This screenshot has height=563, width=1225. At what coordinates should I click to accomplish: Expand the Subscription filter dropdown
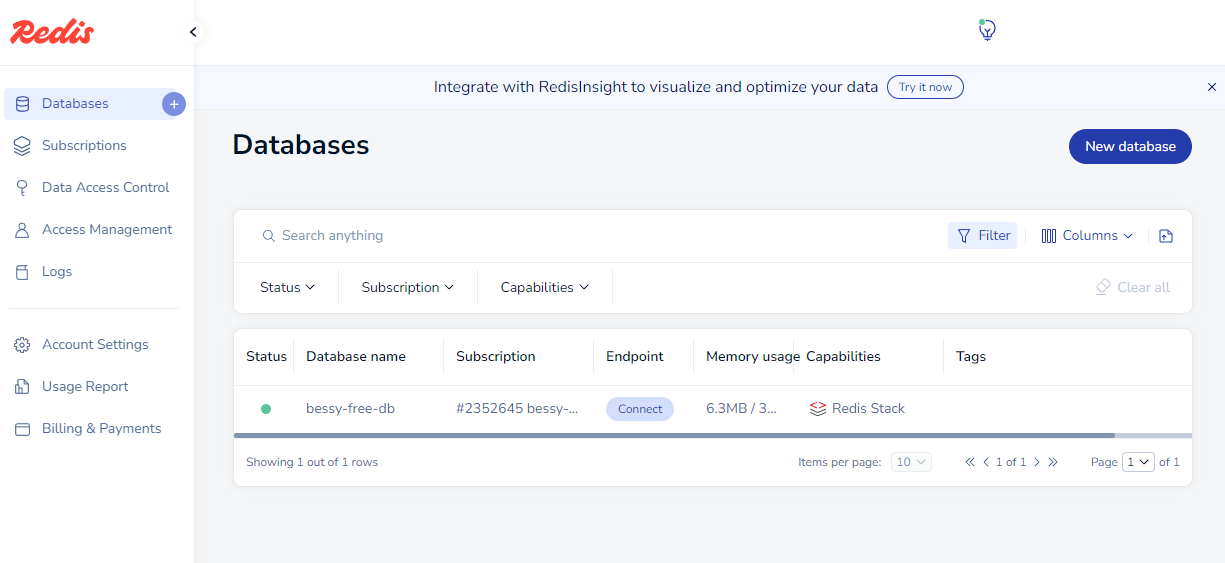(x=408, y=287)
